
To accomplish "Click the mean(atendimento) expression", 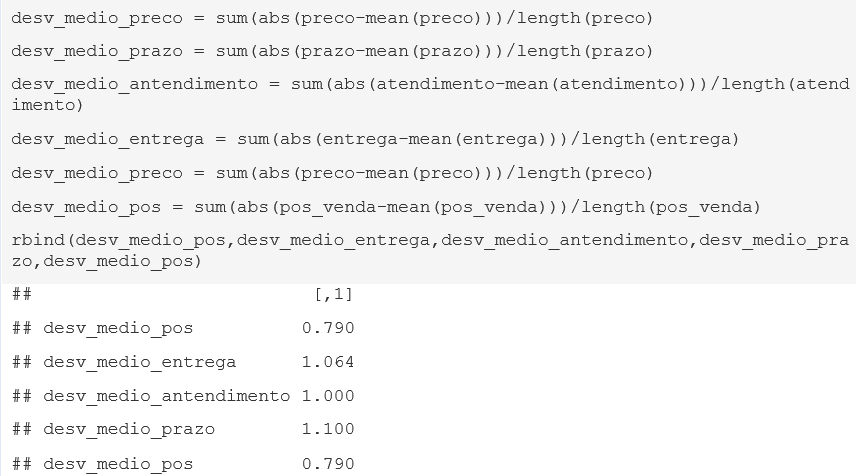I will tap(595, 85).
